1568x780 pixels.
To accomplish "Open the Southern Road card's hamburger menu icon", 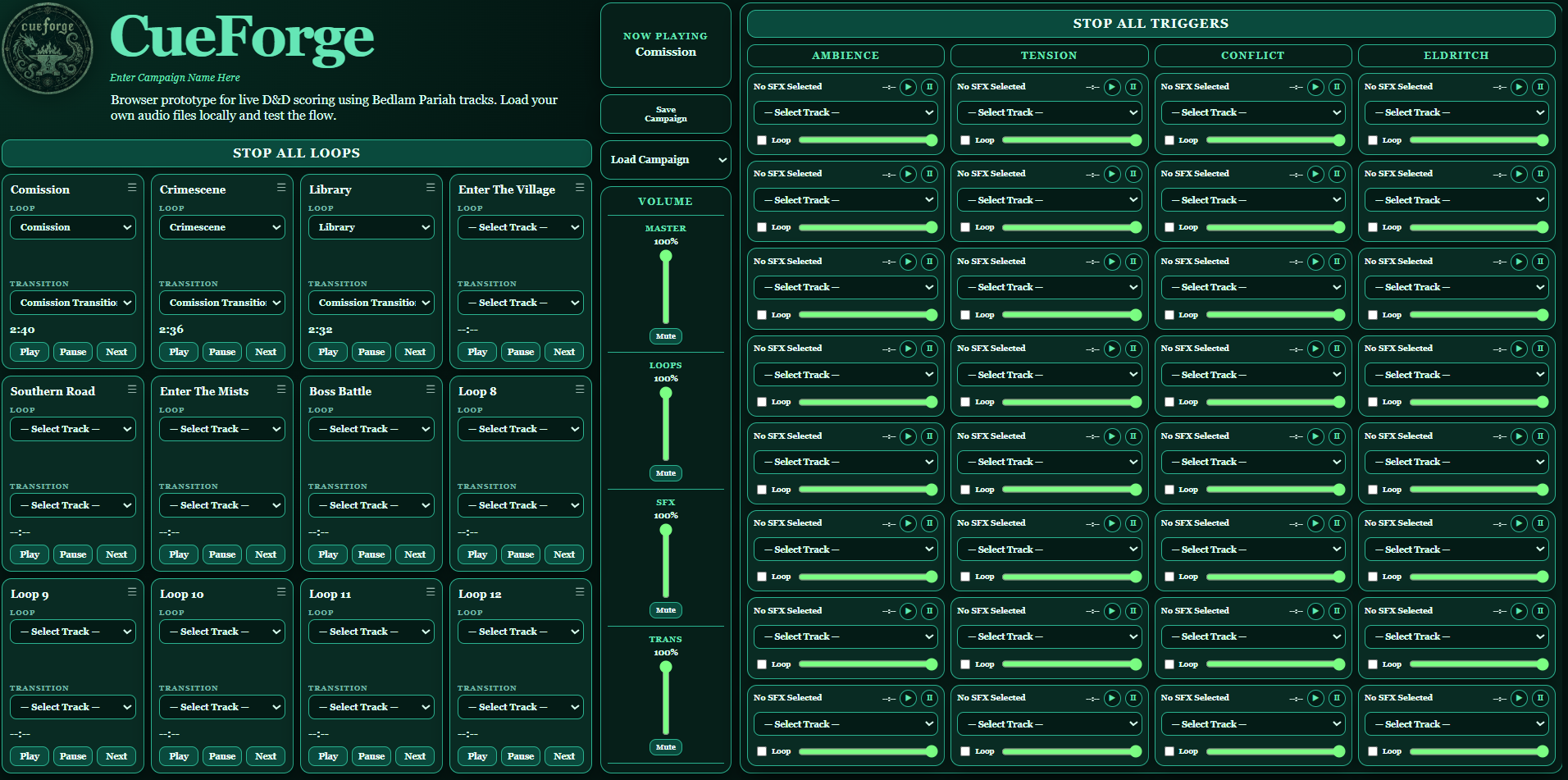I will pos(132,390).
